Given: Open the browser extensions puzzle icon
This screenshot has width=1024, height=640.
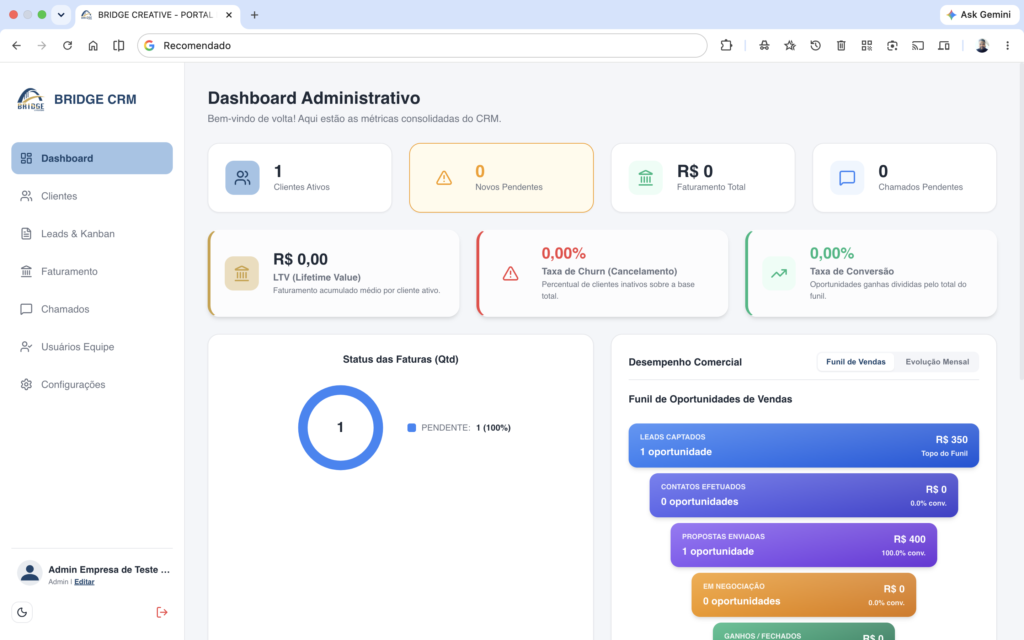Looking at the screenshot, I should point(726,46).
